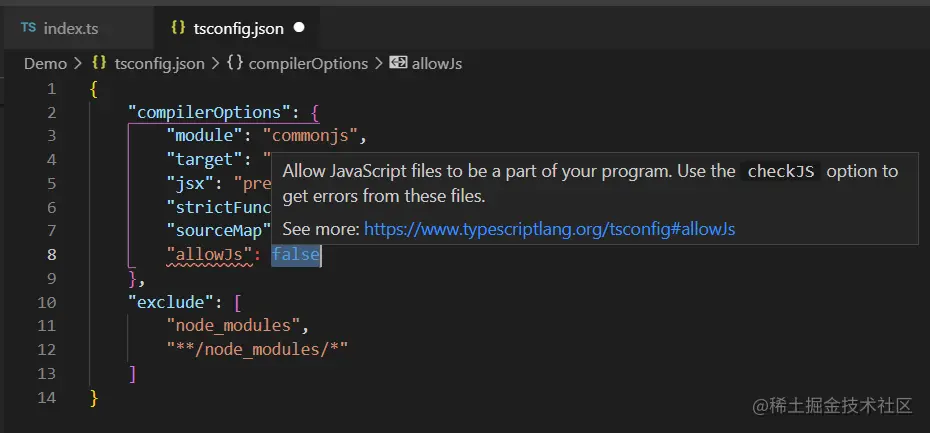
Task: Switch to the index.ts tab
Action: click(x=70, y=28)
